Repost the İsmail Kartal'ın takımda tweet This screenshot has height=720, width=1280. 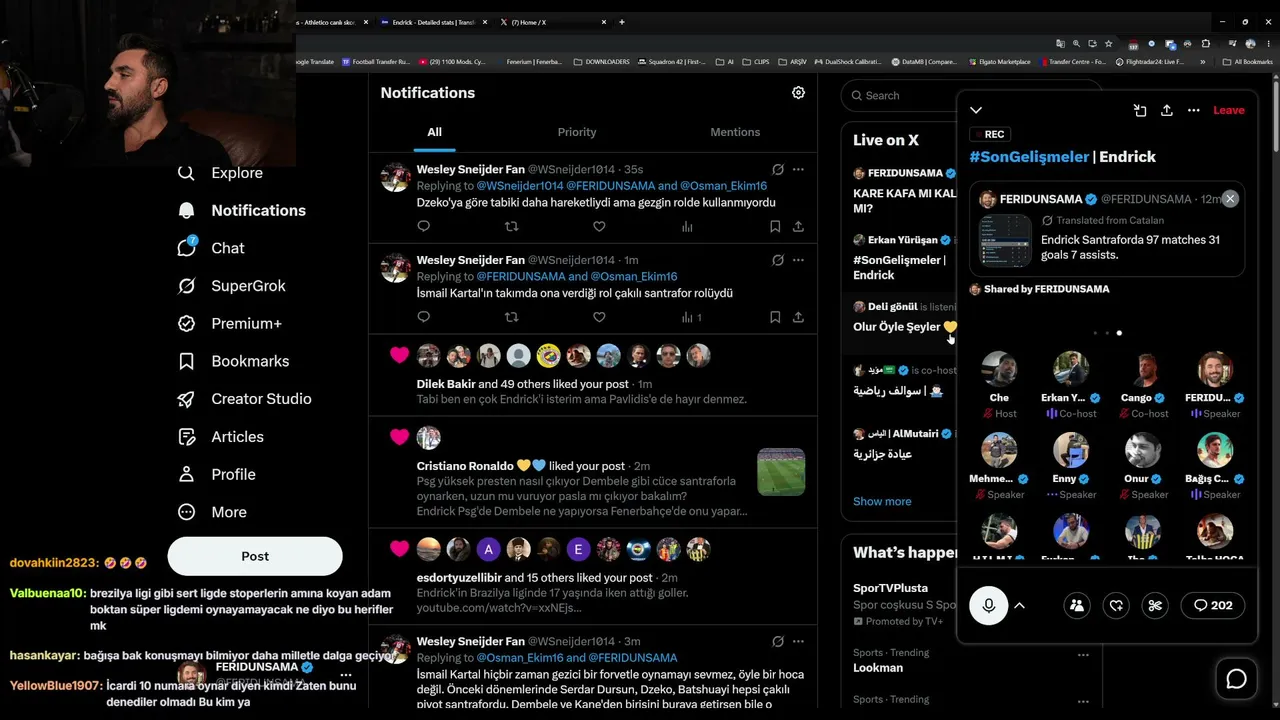click(512, 317)
